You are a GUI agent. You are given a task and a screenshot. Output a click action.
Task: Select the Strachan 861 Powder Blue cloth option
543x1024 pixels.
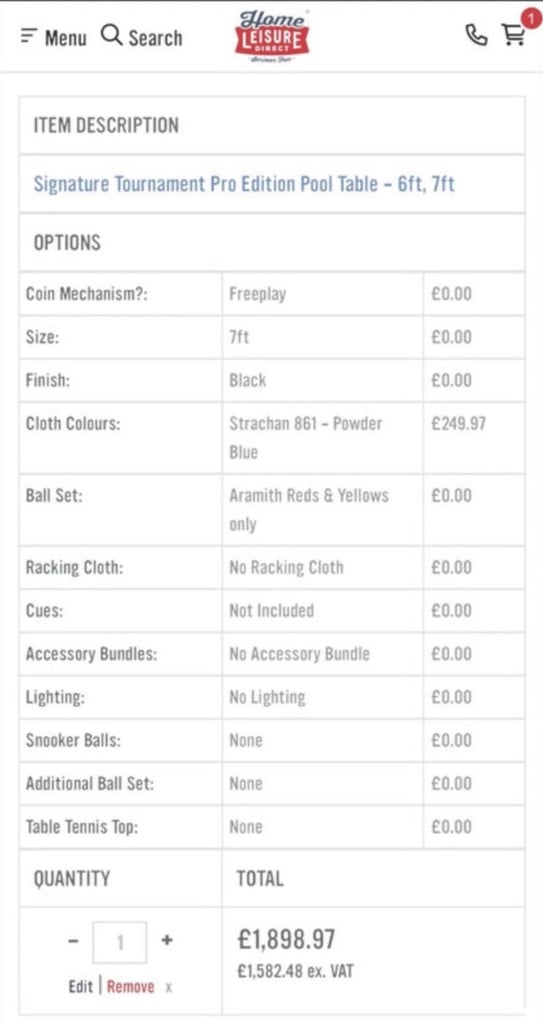(306, 437)
